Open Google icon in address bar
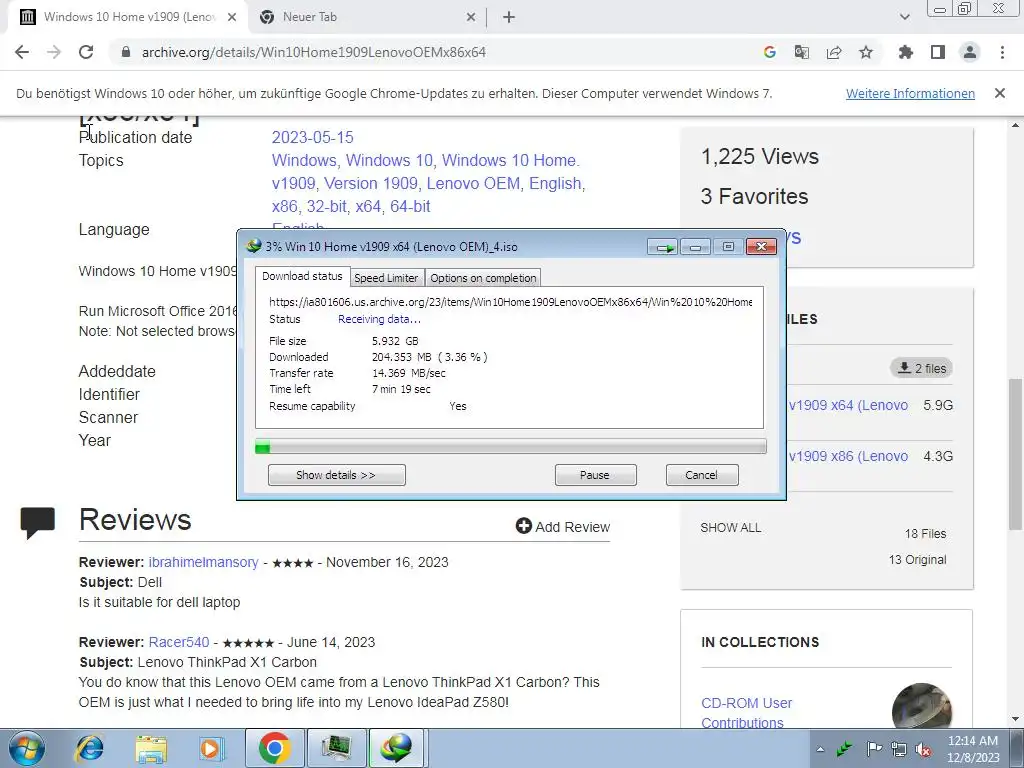Viewport: 1024px width, 768px height. click(769, 52)
